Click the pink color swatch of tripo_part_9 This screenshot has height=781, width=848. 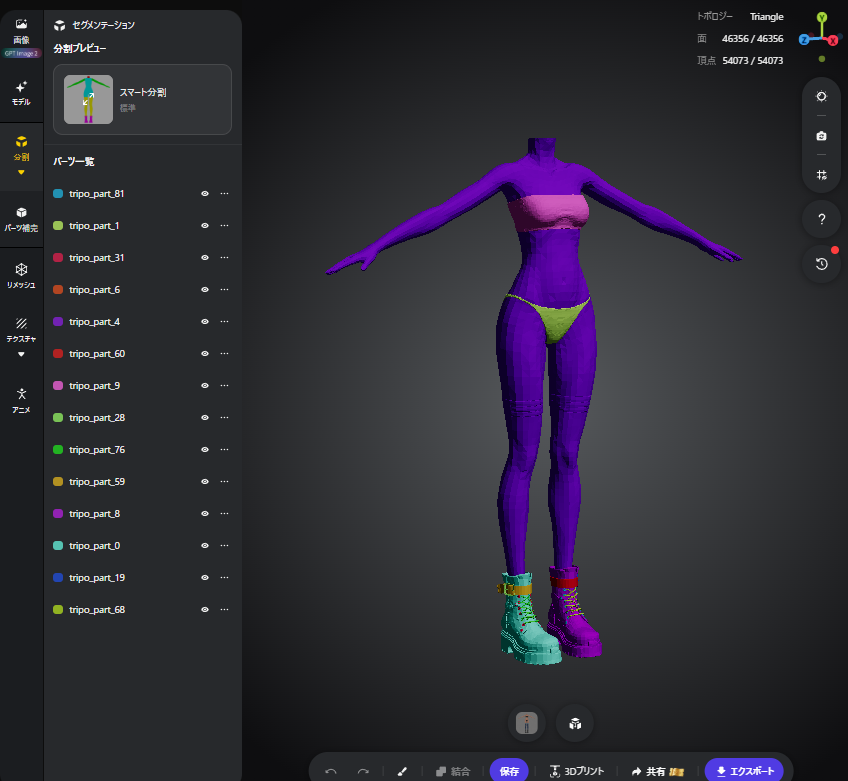tap(58, 386)
